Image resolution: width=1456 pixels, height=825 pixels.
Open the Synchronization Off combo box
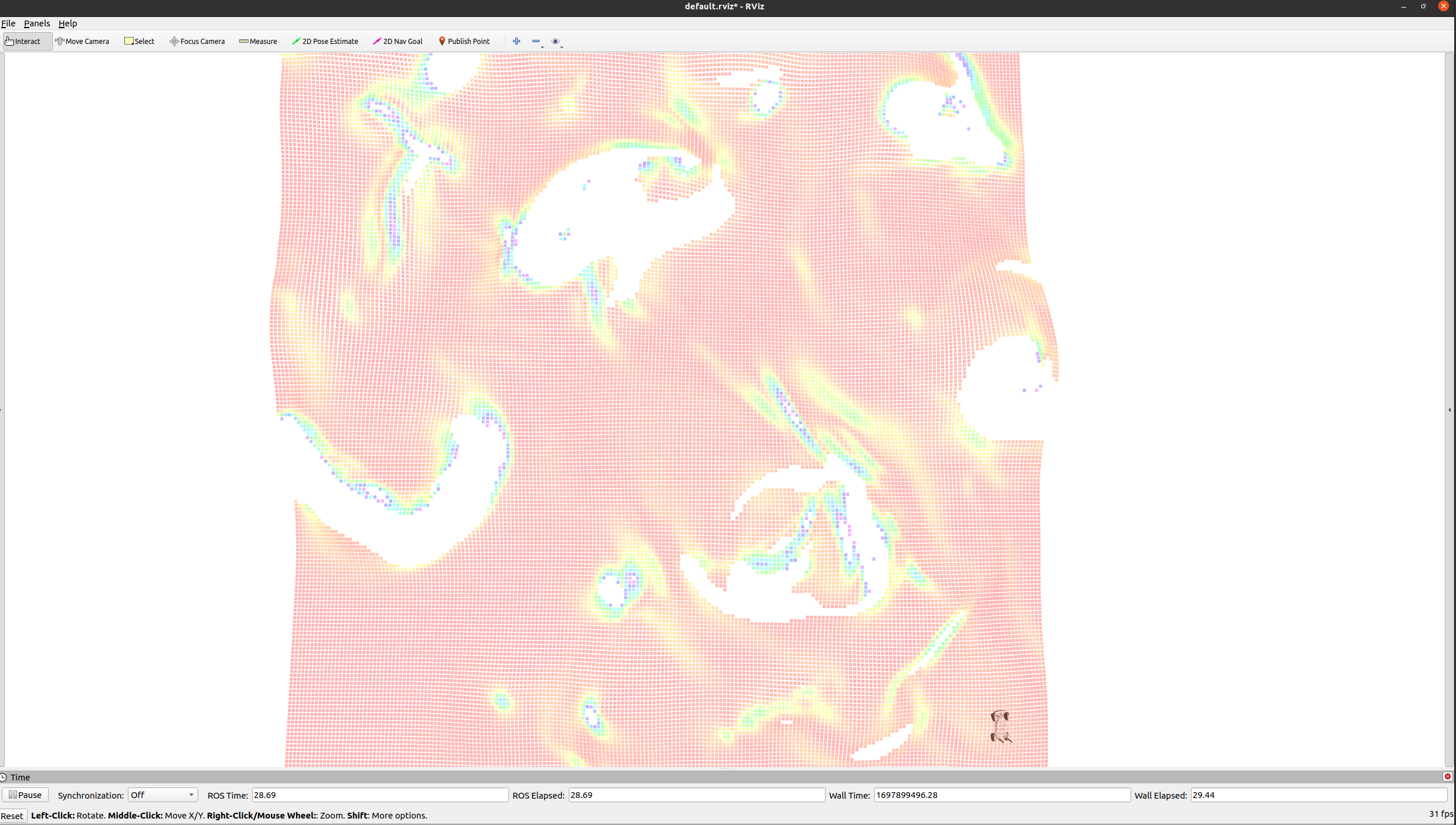pyautogui.click(x=162, y=795)
